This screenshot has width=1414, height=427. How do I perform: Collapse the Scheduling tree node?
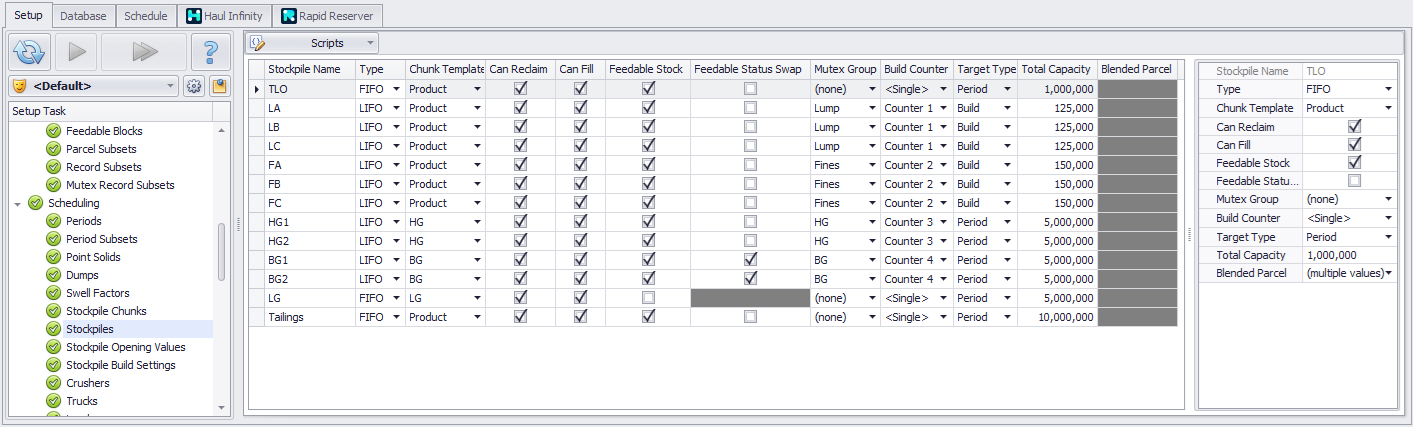point(18,203)
